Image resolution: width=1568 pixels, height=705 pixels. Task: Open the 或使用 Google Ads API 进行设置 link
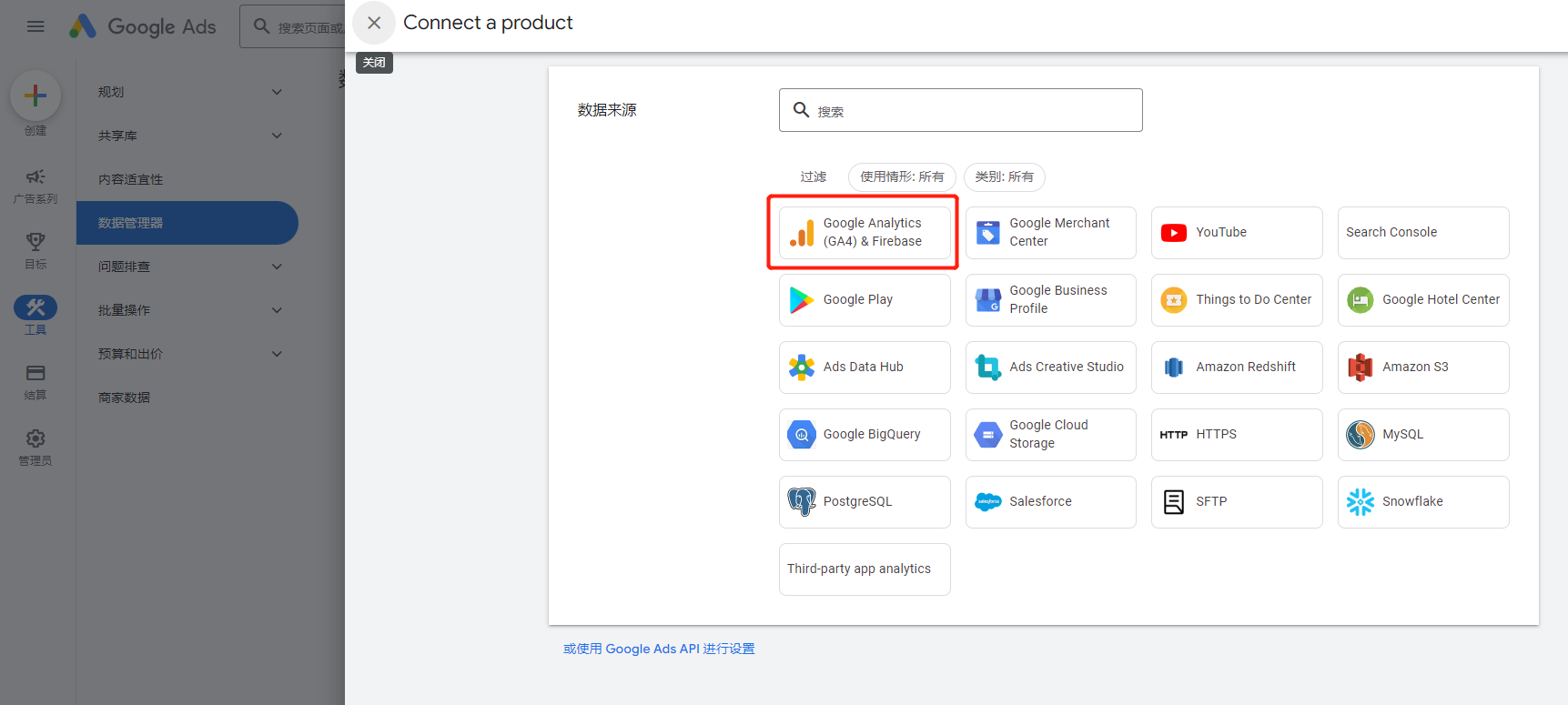(x=659, y=650)
